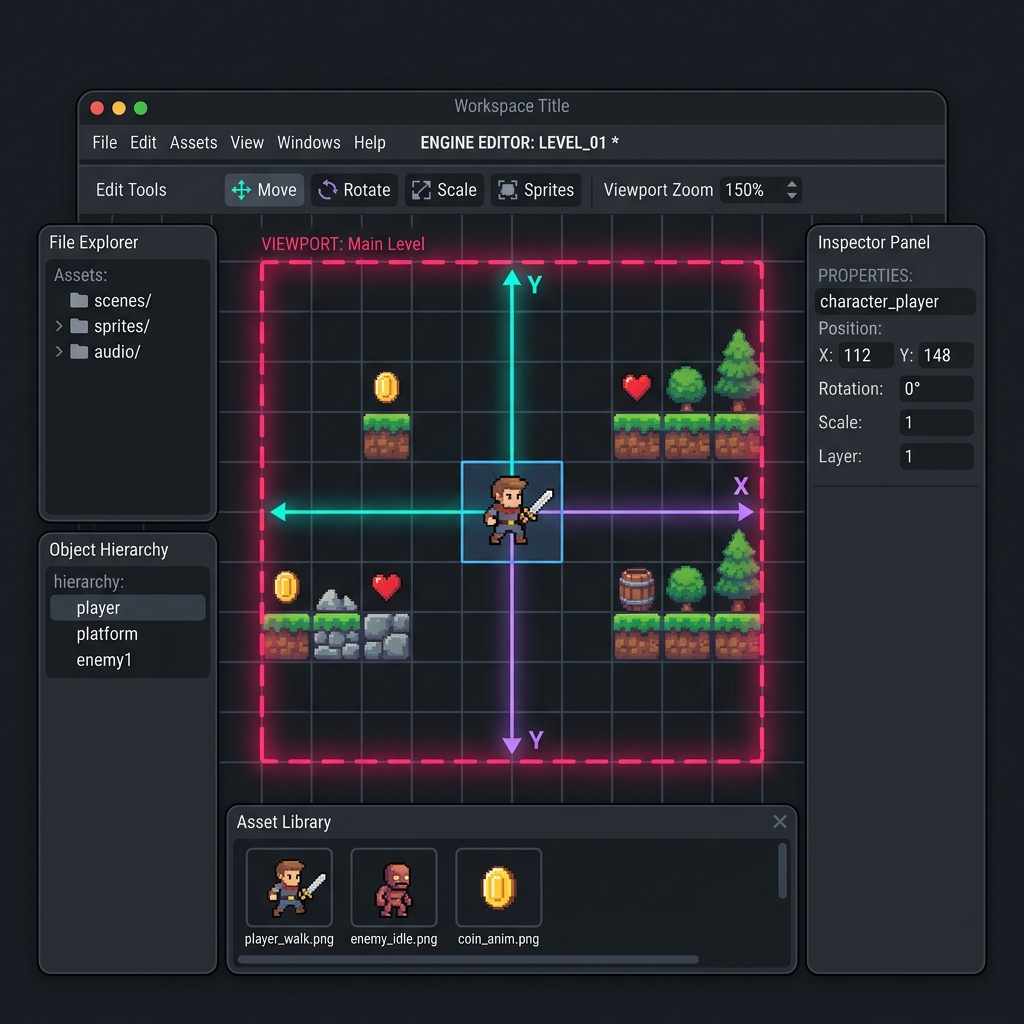Screen dimensions: 1024x1024
Task: Open the Help menu
Action: tap(370, 142)
